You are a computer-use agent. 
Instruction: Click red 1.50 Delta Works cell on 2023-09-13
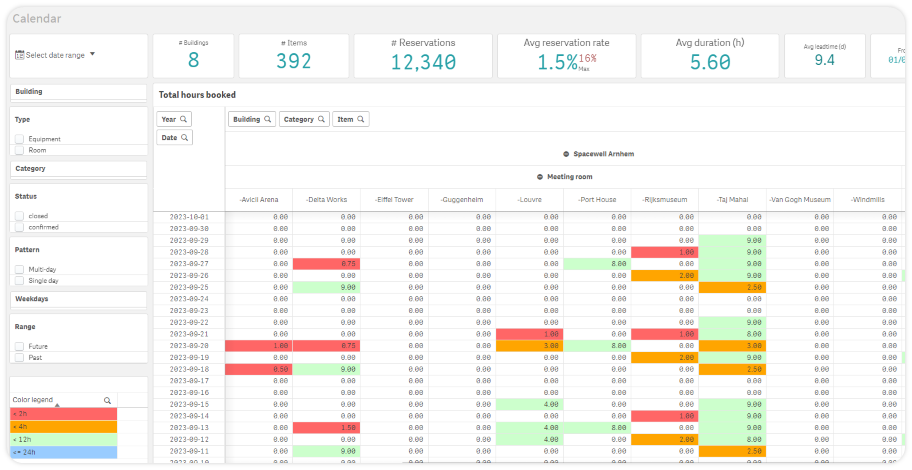(326, 428)
